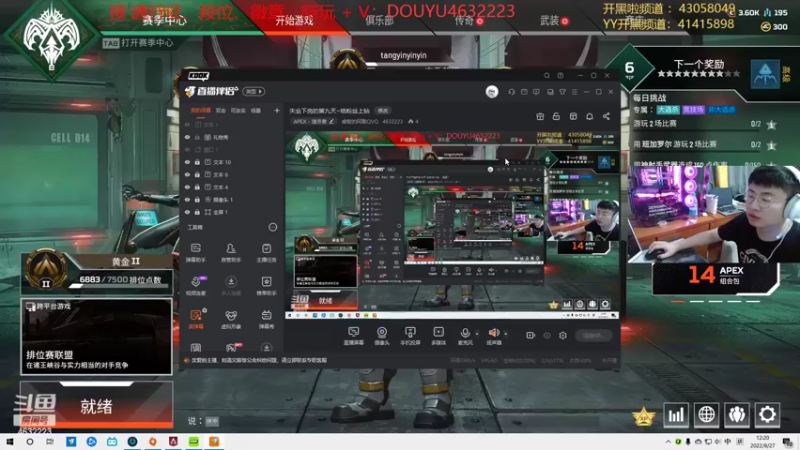
Task: Open the game statistics bar-chart icon
Action: tap(676, 415)
